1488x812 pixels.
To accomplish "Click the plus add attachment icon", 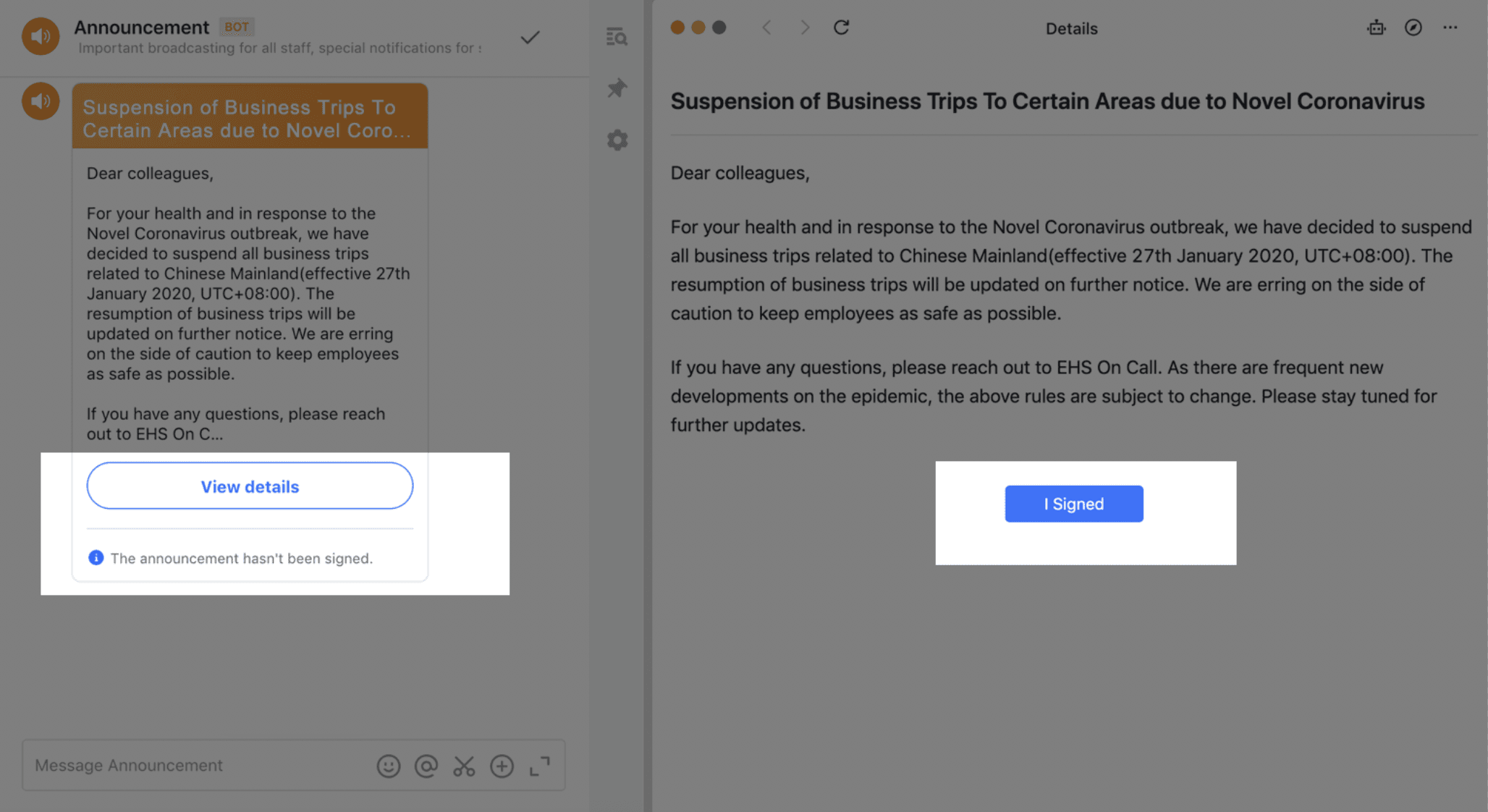I will point(502,766).
